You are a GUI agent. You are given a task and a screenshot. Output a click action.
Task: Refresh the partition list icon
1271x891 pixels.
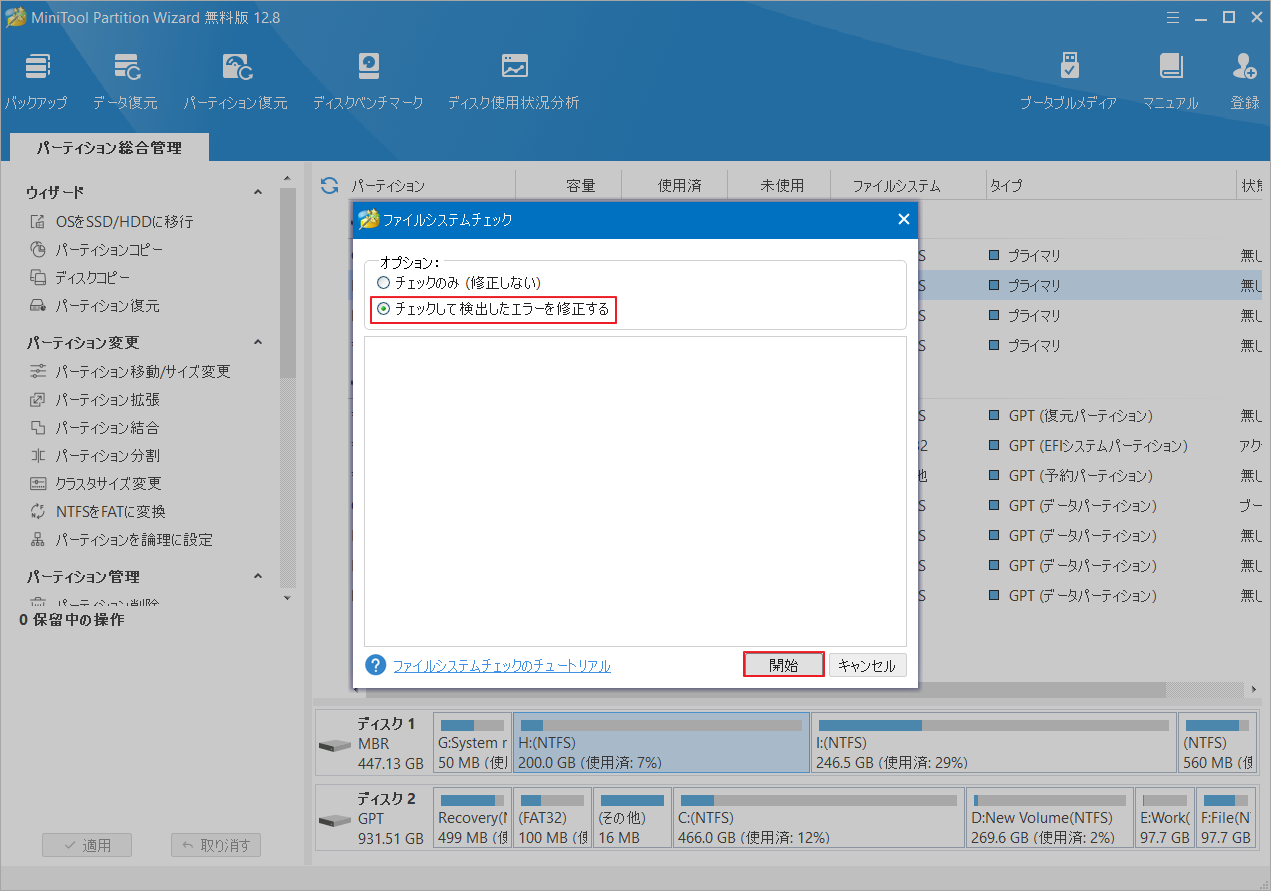[x=329, y=185]
